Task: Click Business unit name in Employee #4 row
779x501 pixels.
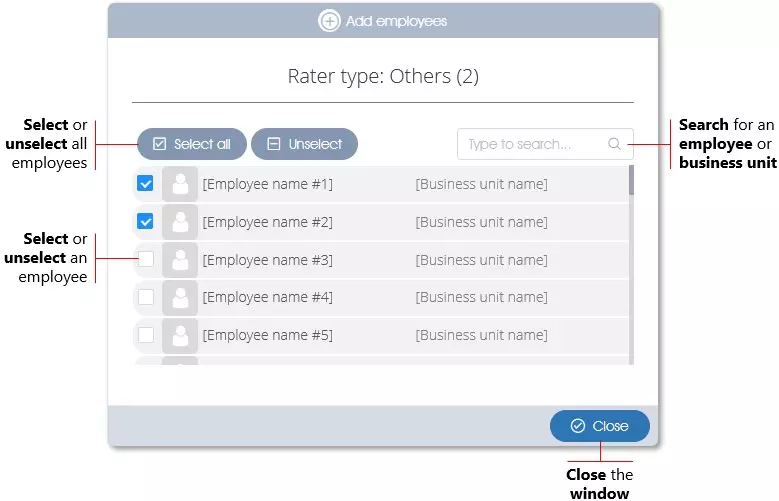Action: (481, 297)
